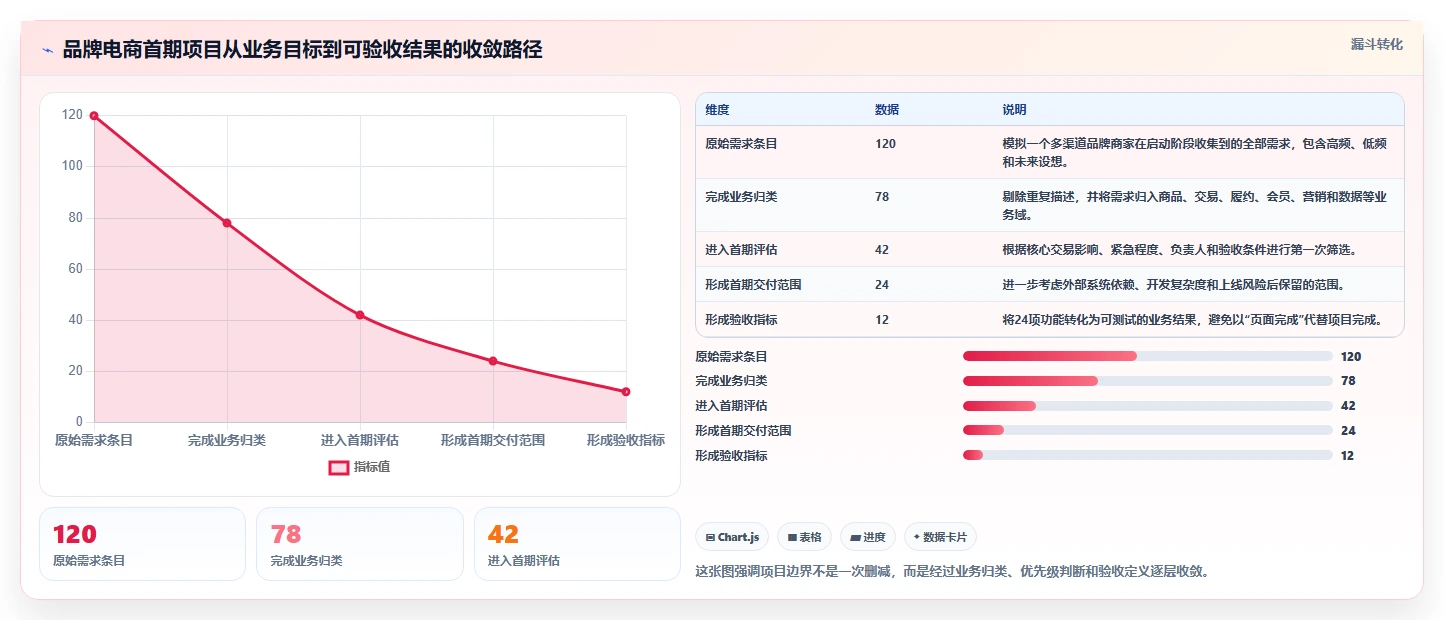Click the 形成验收指标 progress bar
The image size is (1444, 620).
click(1147, 456)
